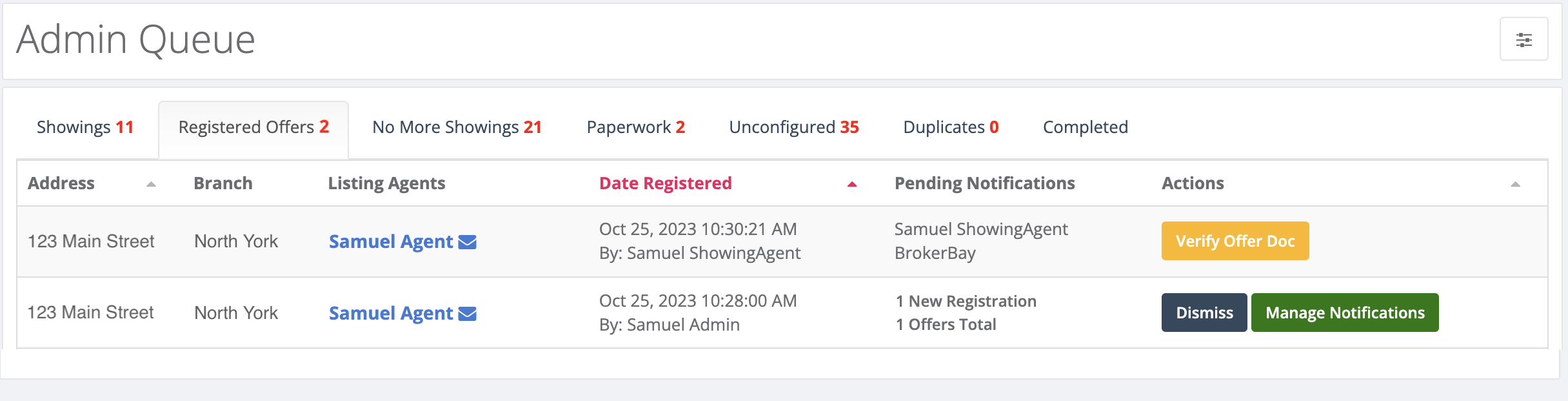Switch to the Showings tab
The image size is (1568, 401).
[85, 127]
